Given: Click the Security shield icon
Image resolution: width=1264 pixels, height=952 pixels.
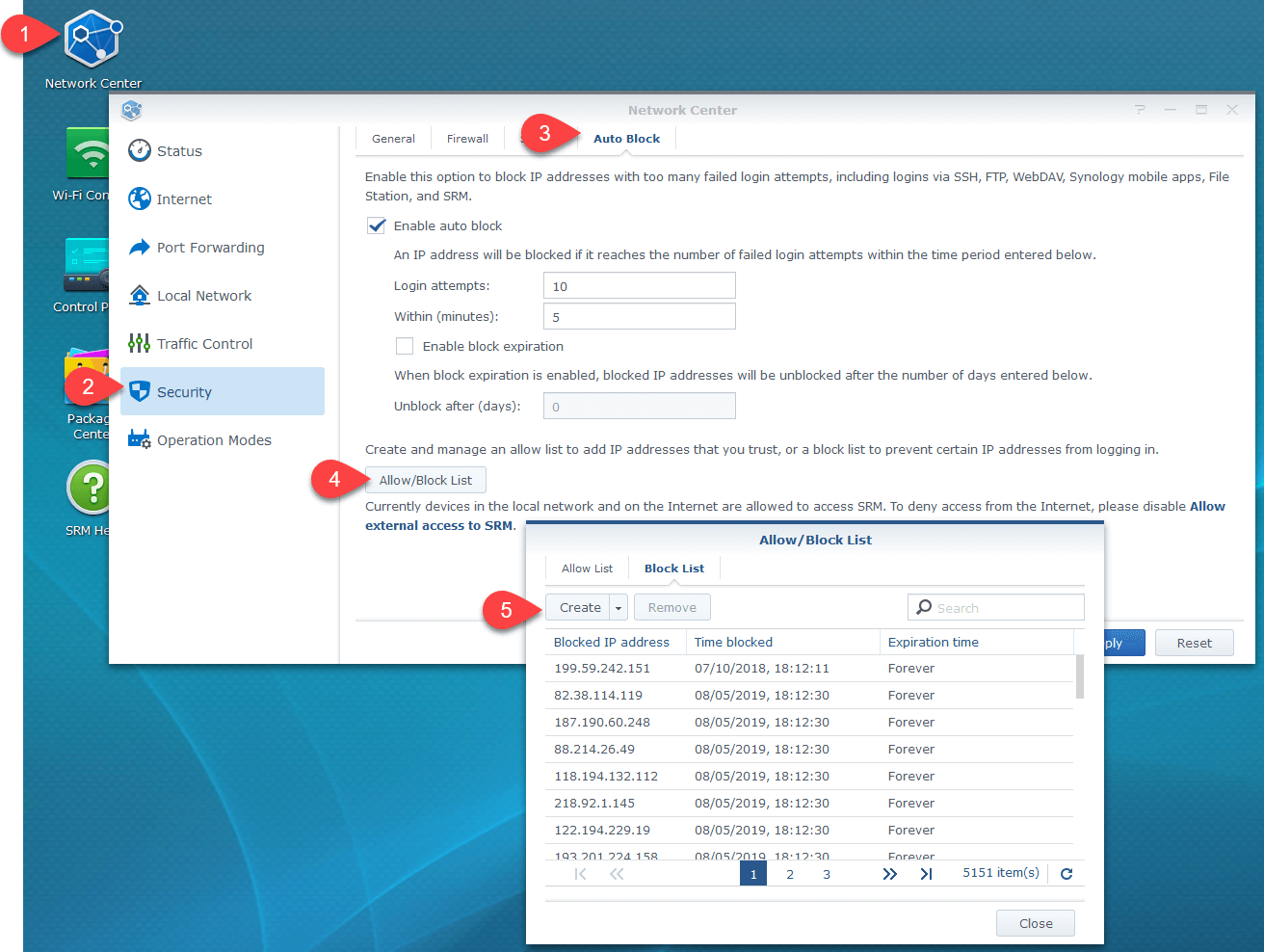Looking at the screenshot, I should click(140, 391).
